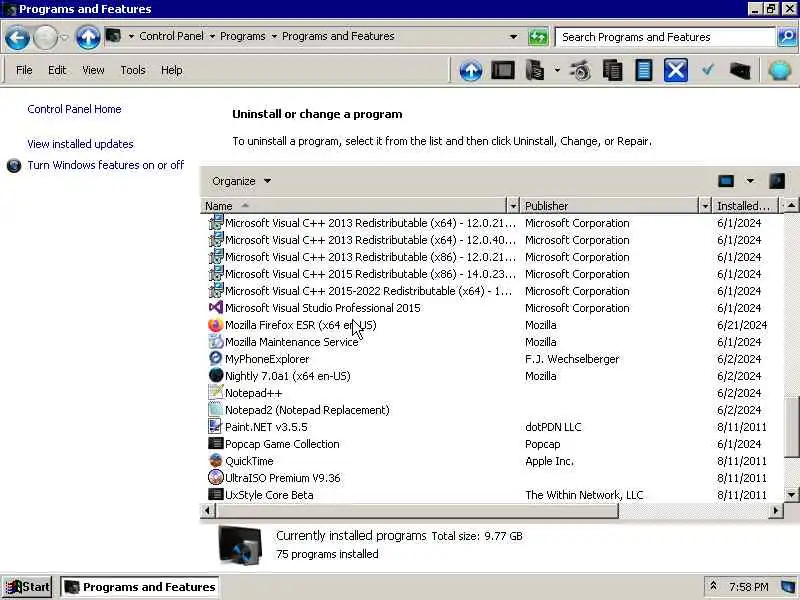
Task: Expand the Name column filter arrow
Action: [x=513, y=206]
